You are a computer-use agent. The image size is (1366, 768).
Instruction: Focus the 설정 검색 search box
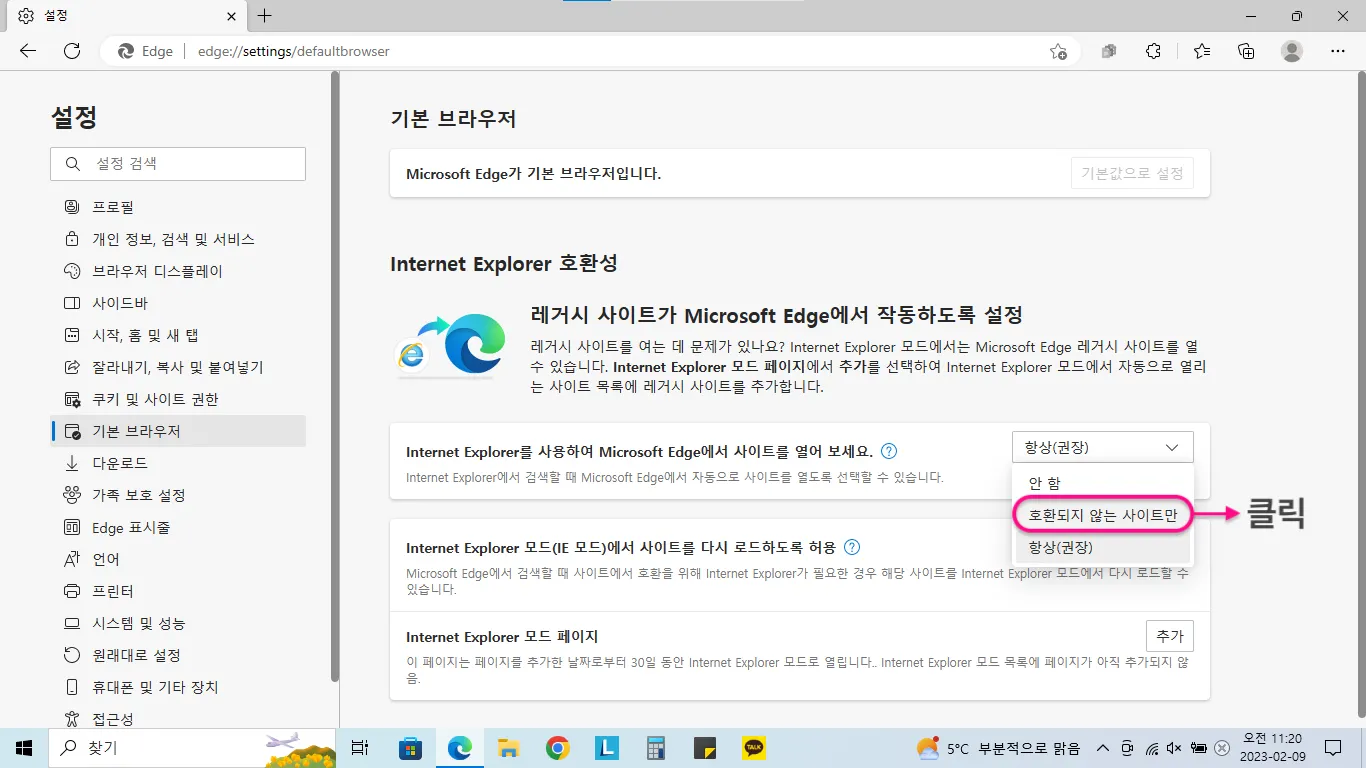tap(178, 164)
